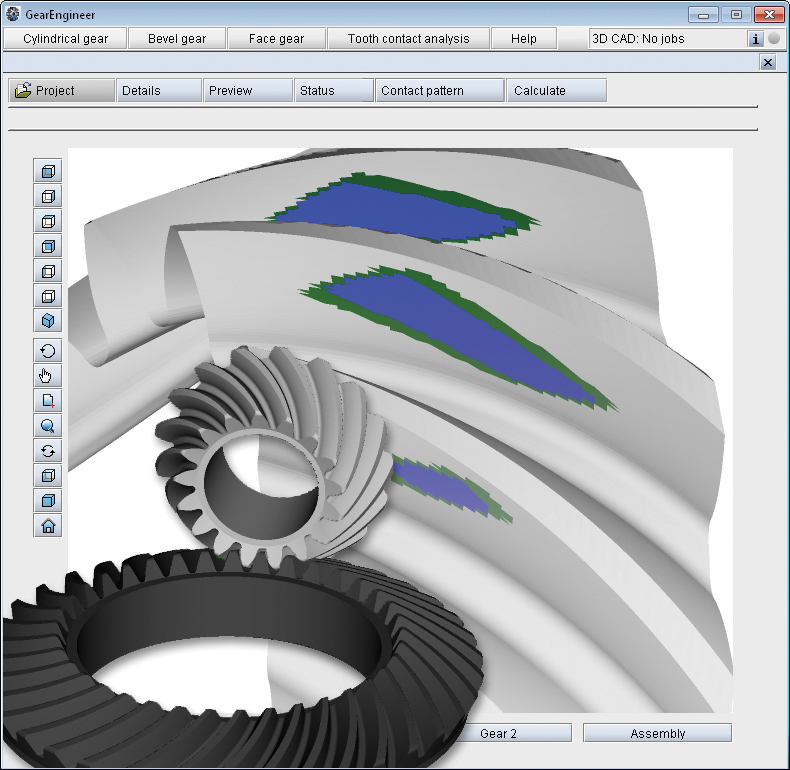
Task: Click the info icon beside 3D CAD status
Action: [x=755, y=39]
